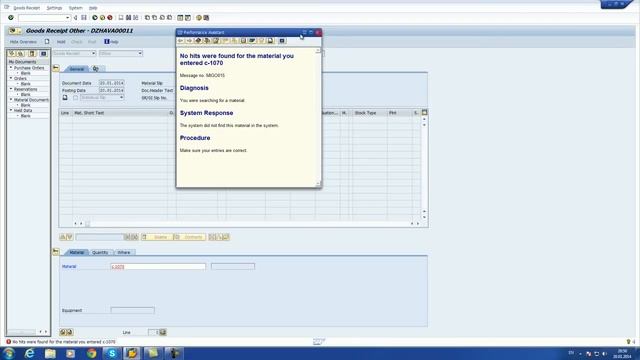
Task: Click the Hide Overview button
Action: tap(23, 42)
